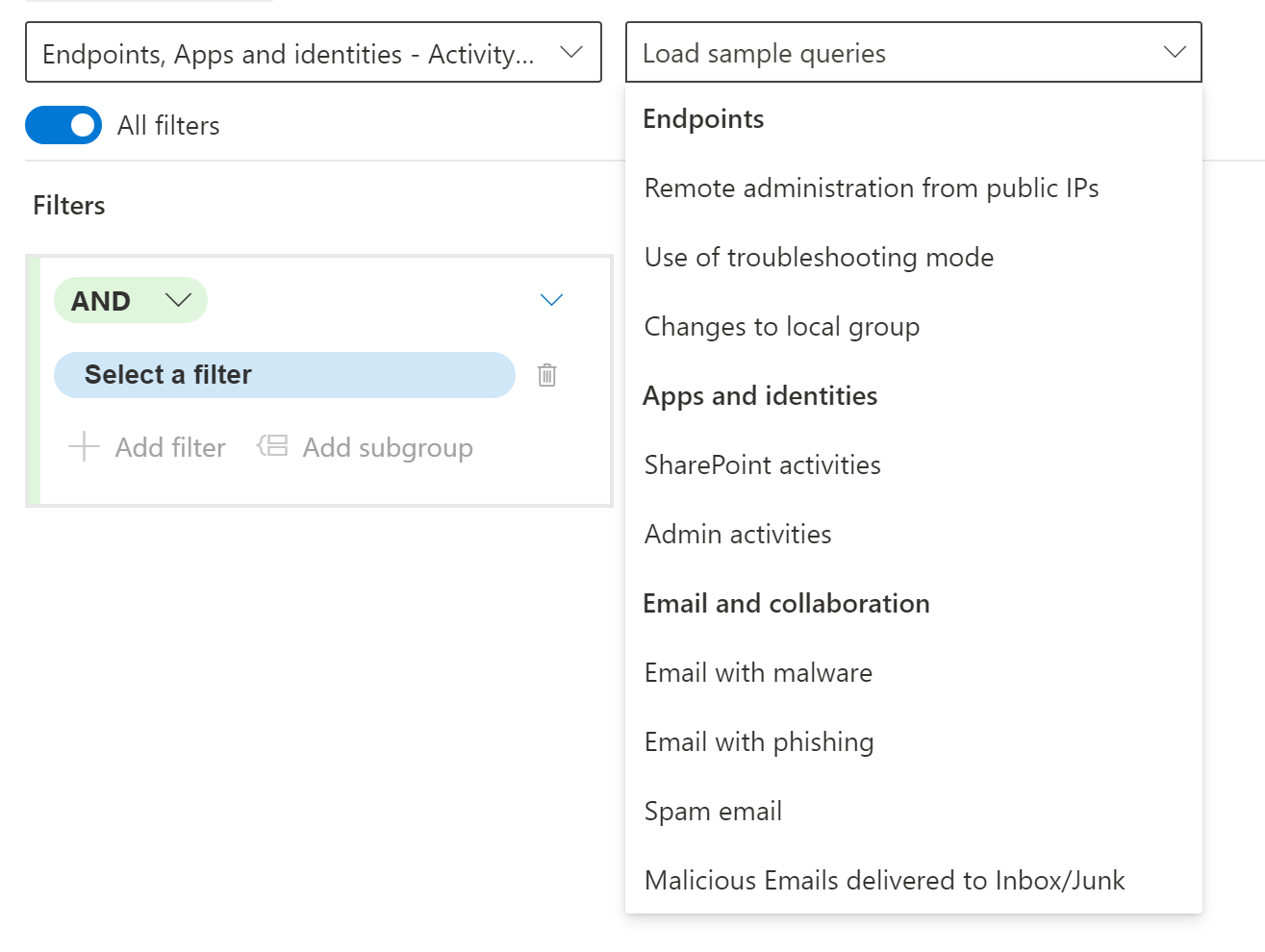Pick the SharePoint activities sample query
This screenshot has width=1265, height=952.
pos(762,465)
